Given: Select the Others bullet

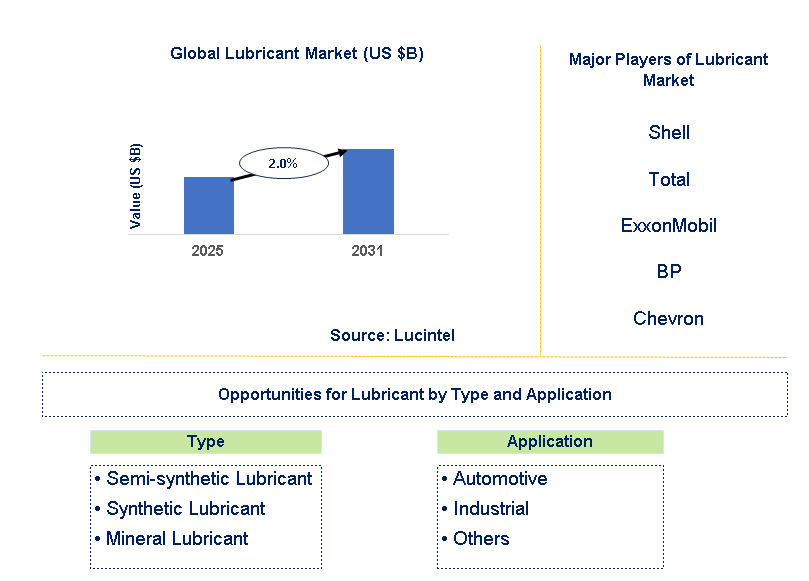Looking at the screenshot, I should pos(476,539).
